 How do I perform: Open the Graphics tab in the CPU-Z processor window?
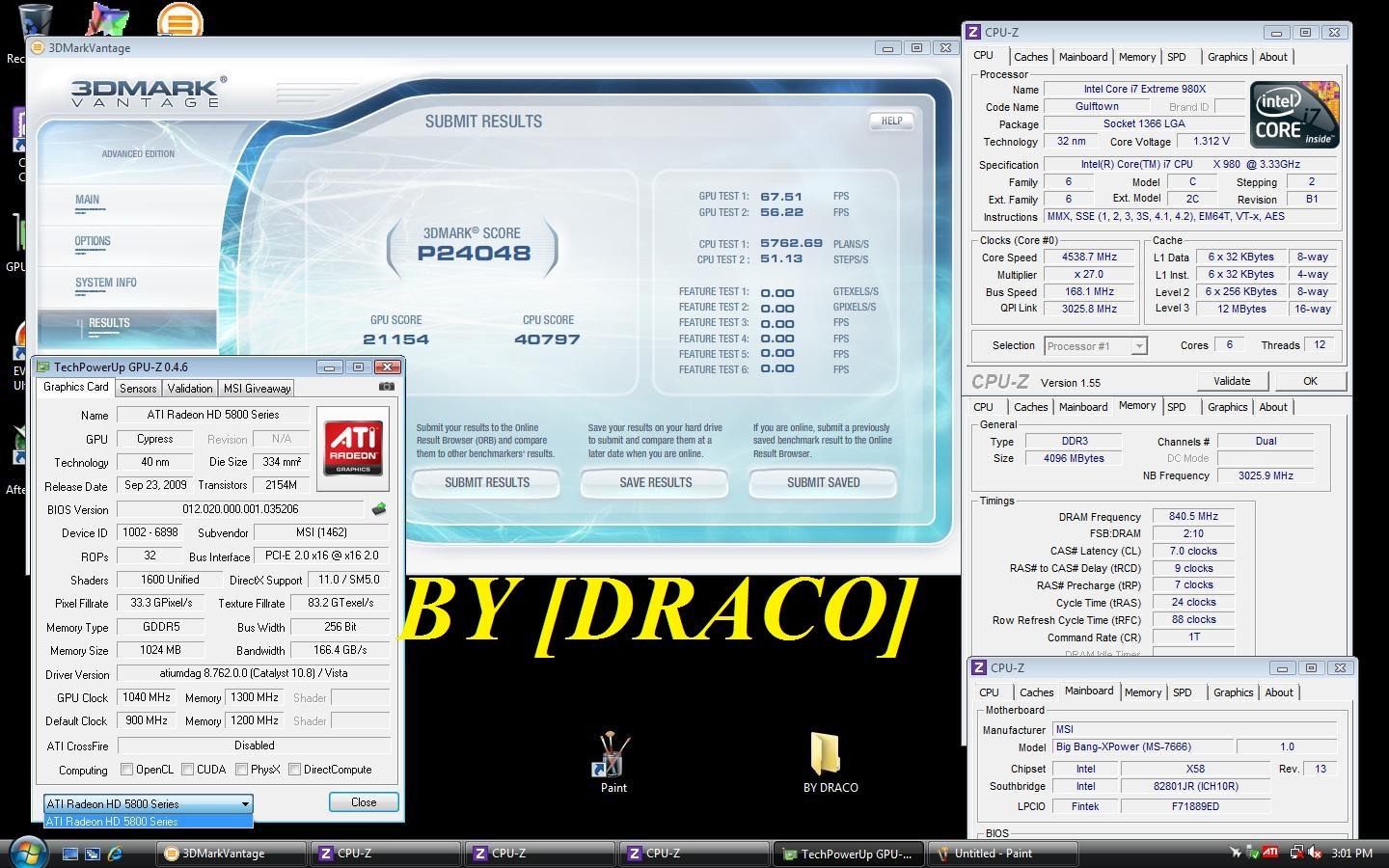click(1228, 57)
